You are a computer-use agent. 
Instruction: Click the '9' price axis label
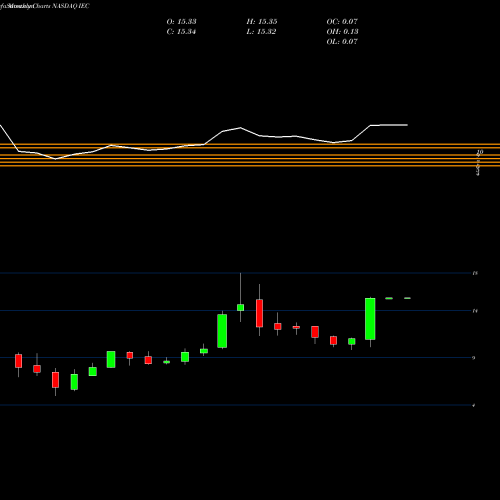[474, 358]
